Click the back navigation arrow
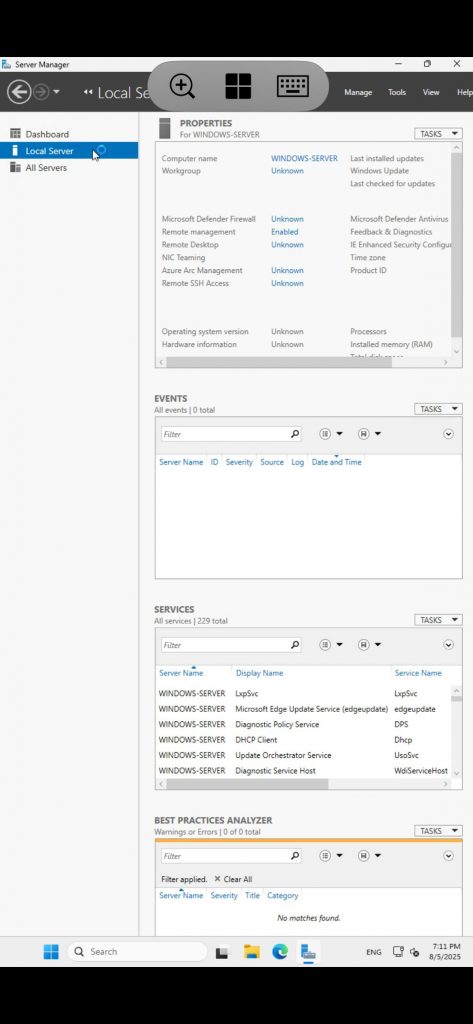This screenshot has height=1024, width=473. pos(19,92)
